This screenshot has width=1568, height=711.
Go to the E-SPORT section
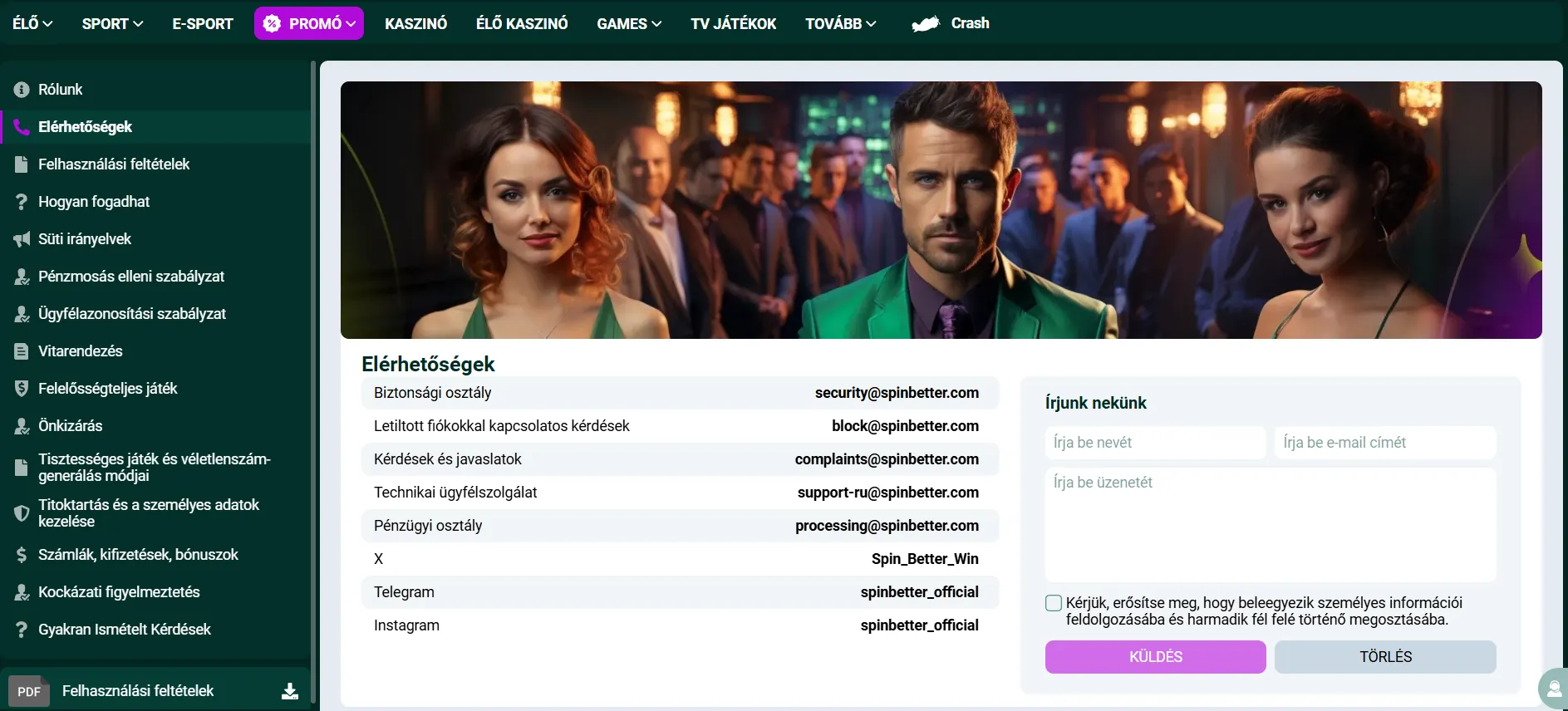[203, 23]
